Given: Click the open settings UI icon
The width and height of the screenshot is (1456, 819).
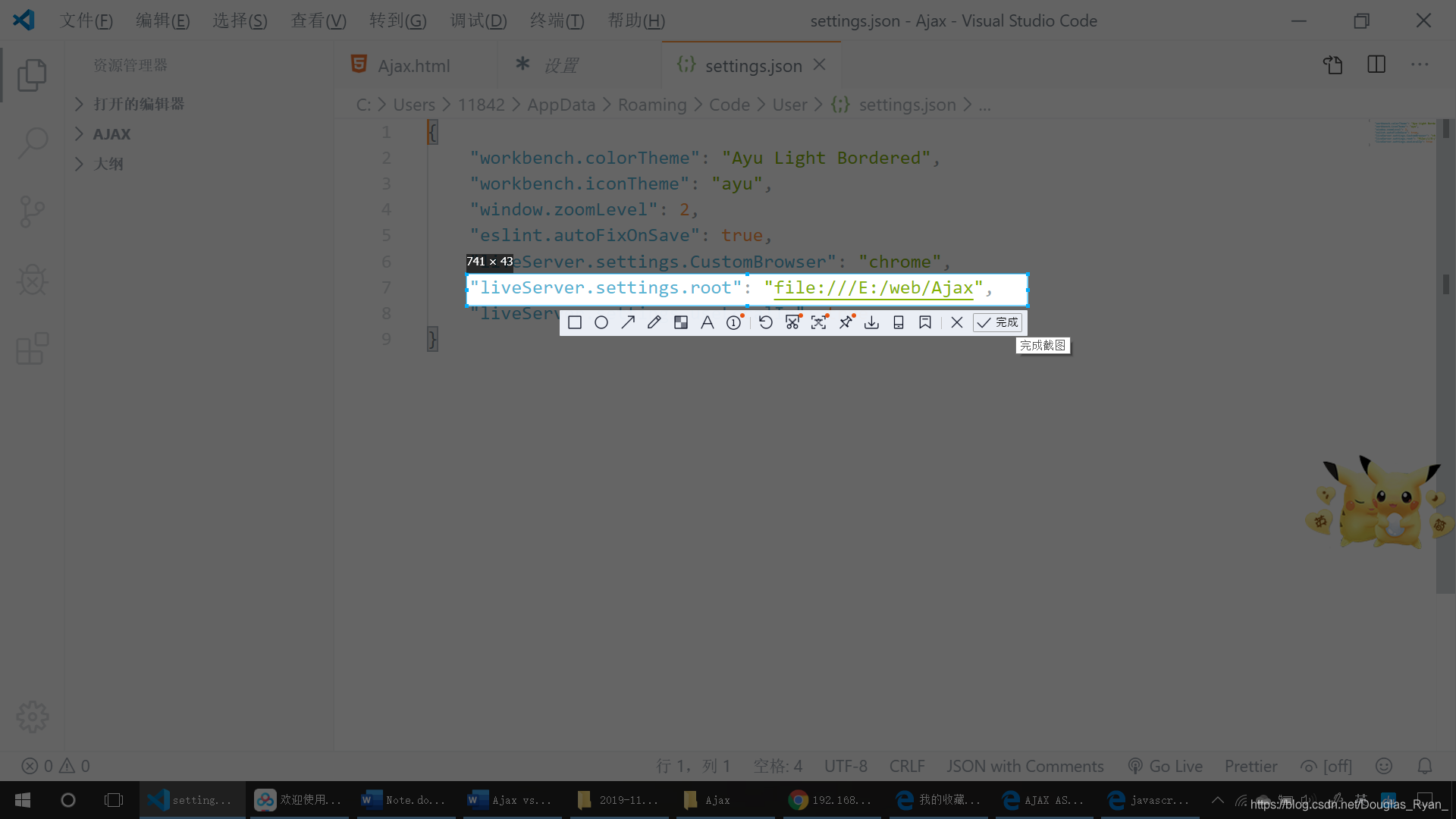Looking at the screenshot, I should (1333, 65).
